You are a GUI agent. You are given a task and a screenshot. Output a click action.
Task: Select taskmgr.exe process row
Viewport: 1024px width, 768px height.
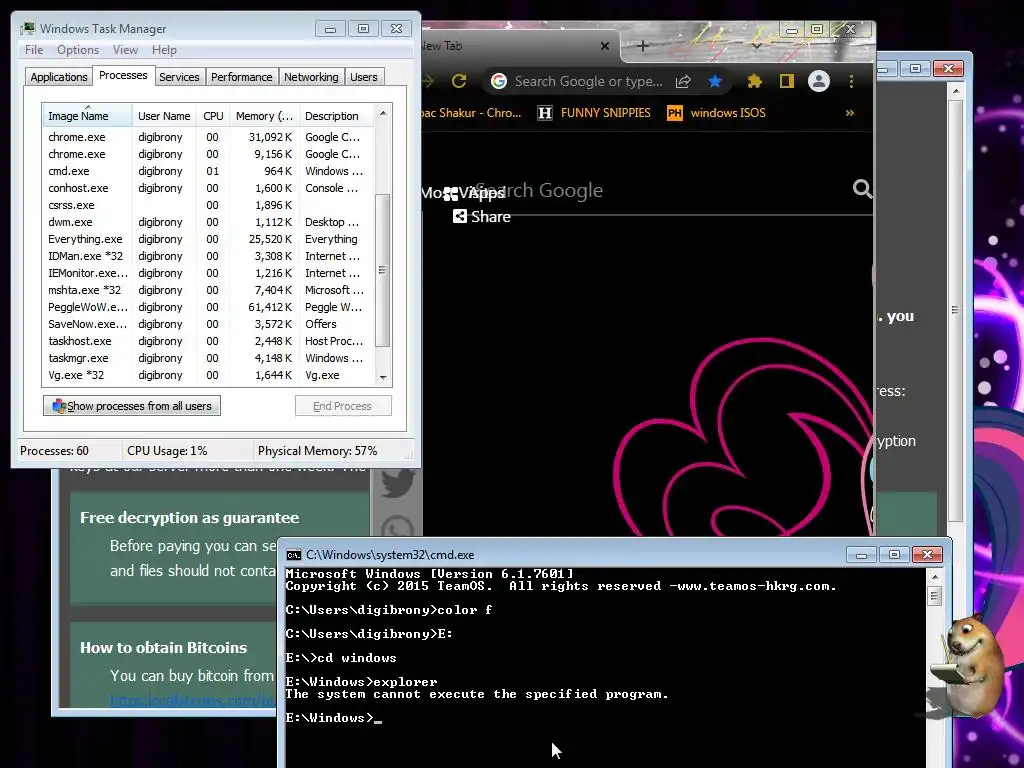(x=208, y=358)
